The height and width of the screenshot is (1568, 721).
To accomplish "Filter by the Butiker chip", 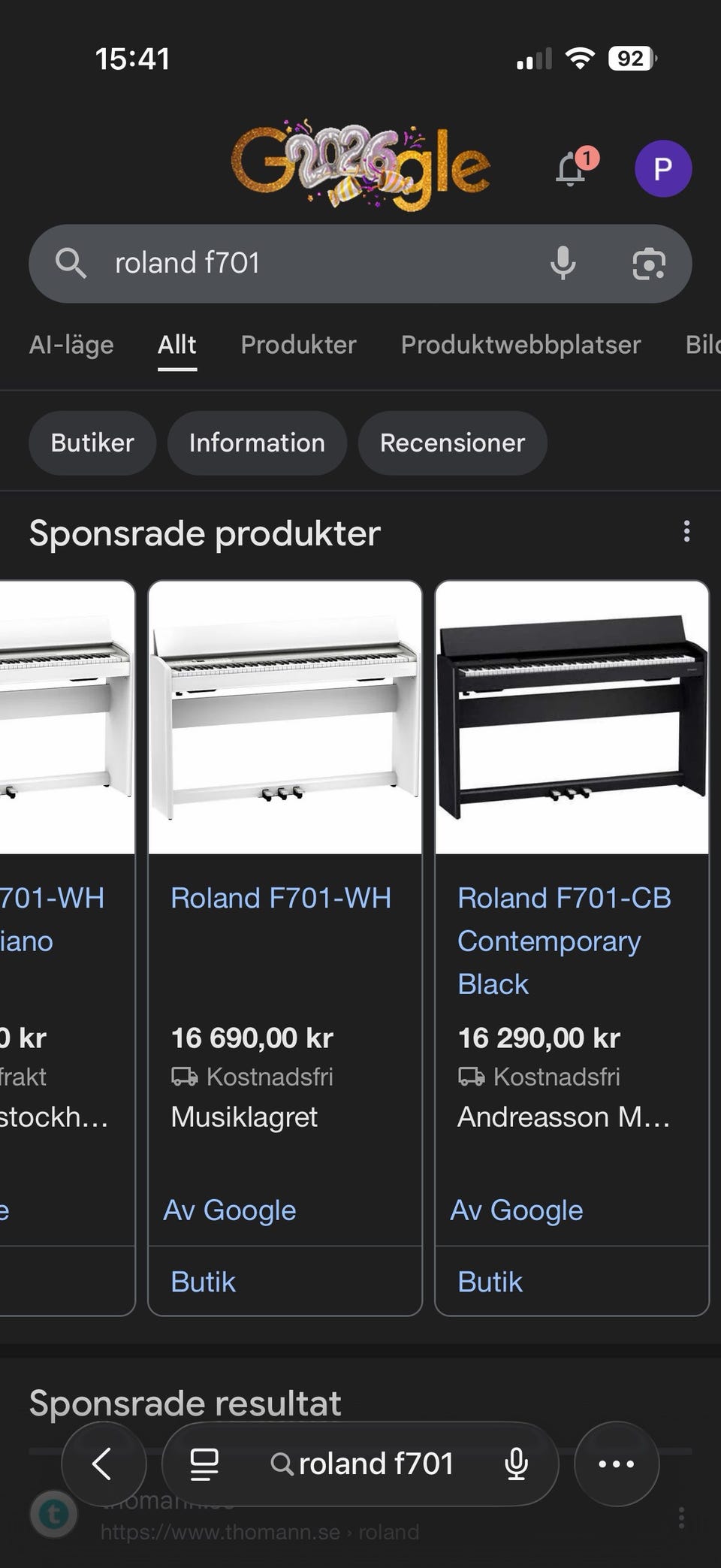I will click(92, 443).
